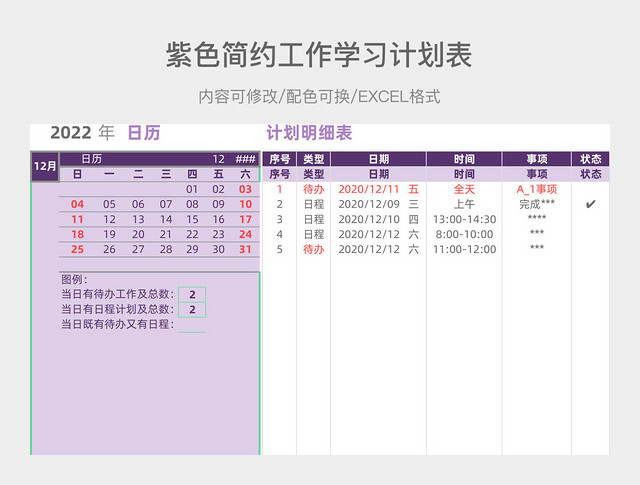Select calendar date 05
The width and height of the screenshot is (640, 485).
click(x=109, y=205)
